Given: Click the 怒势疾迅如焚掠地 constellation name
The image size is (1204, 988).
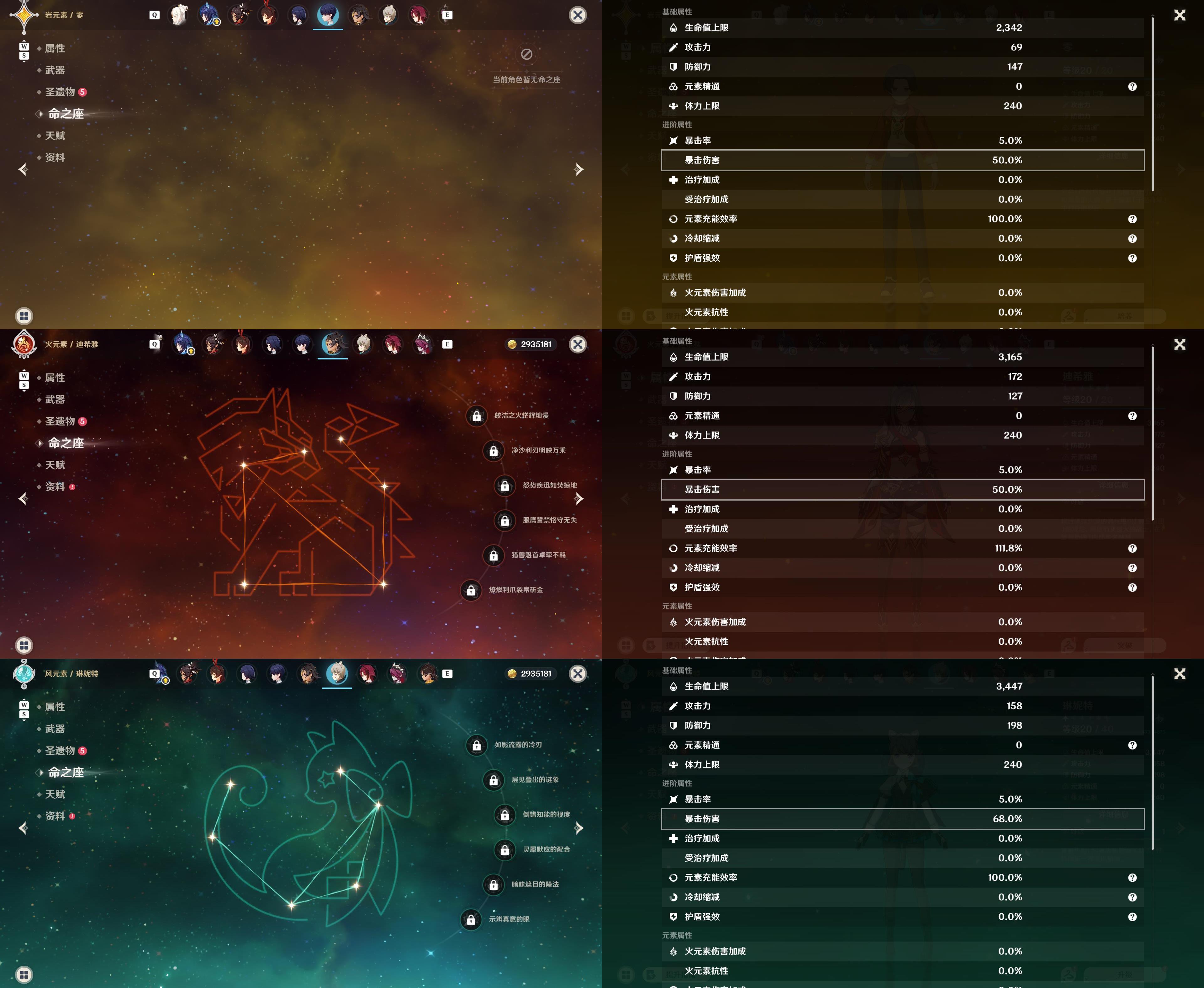Looking at the screenshot, I should click(550, 486).
